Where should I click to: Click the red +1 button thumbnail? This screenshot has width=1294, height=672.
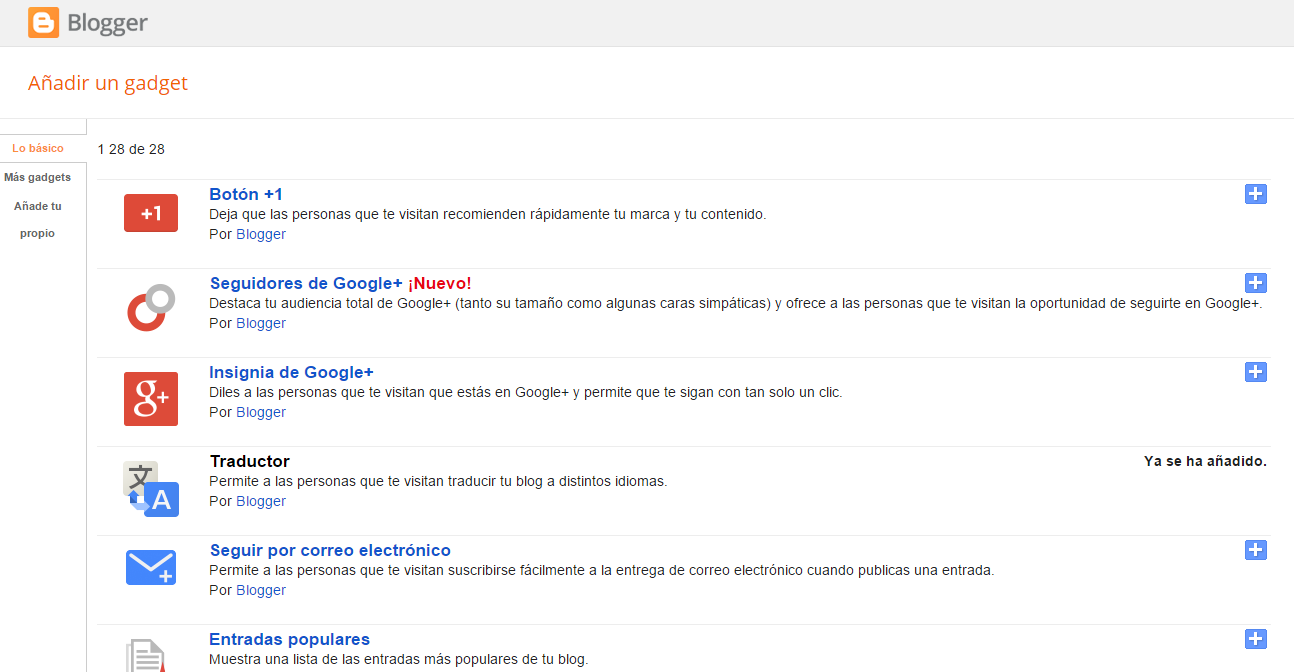(151, 213)
